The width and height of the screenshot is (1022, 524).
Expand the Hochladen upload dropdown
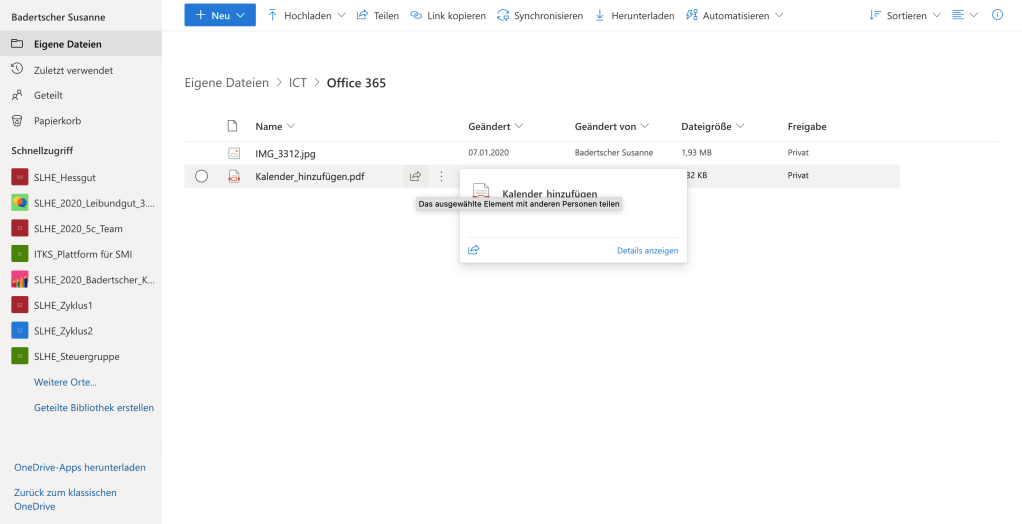click(306, 16)
